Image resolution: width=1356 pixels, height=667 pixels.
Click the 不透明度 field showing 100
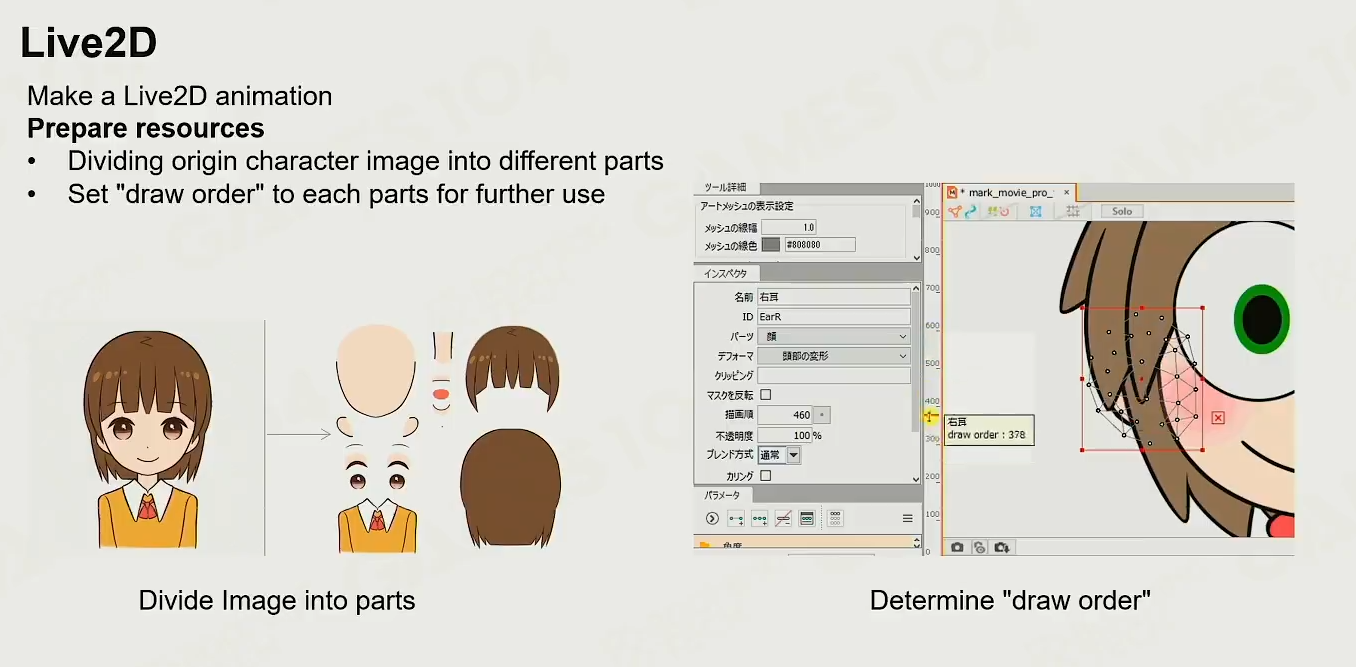point(785,436)
